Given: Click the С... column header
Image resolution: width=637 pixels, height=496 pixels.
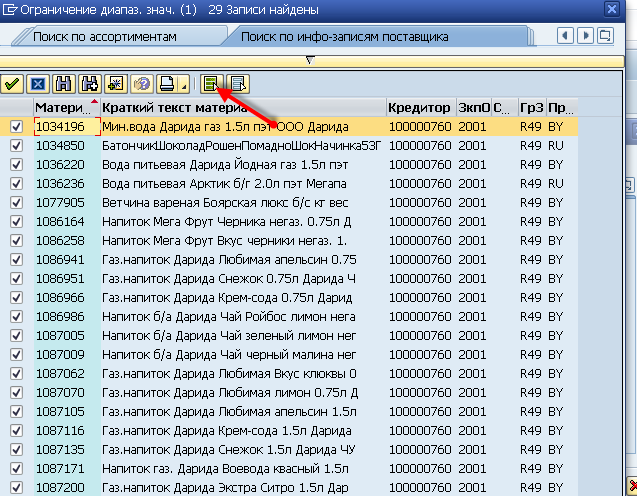Looking at the screenshot, I should pos(505,108).
